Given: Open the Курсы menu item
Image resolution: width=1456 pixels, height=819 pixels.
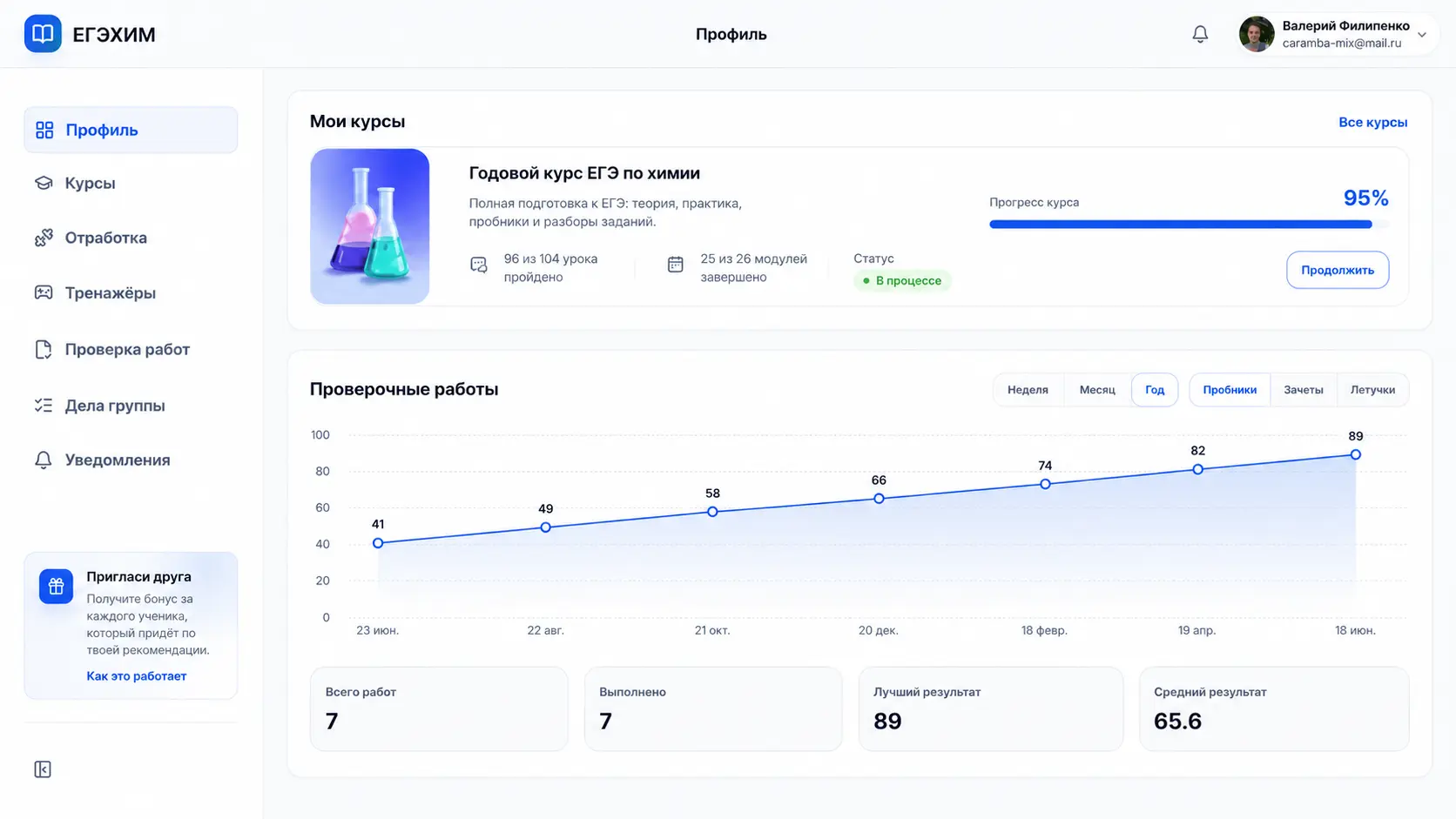Looking at the screenshot, I should tap(131, 183).
